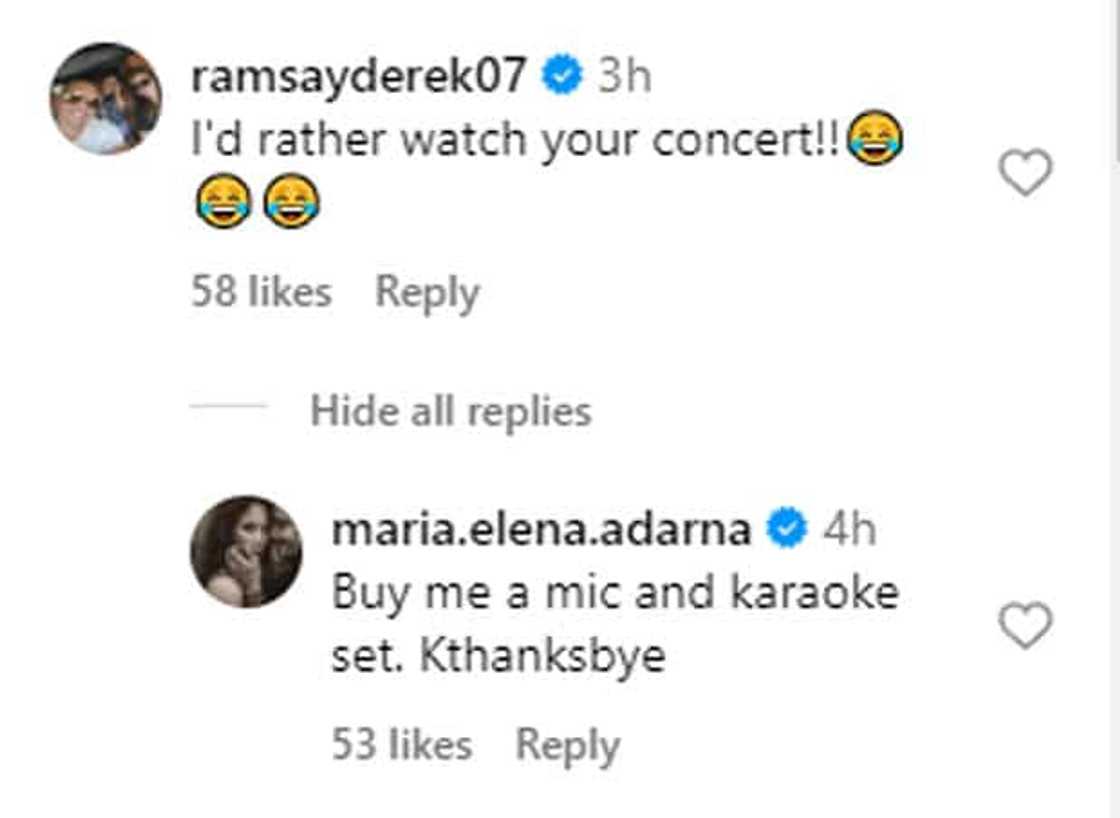1120x818 pixels.
Task: Reply to the "Buy me a mic" comment
Action: coord(567,746)
